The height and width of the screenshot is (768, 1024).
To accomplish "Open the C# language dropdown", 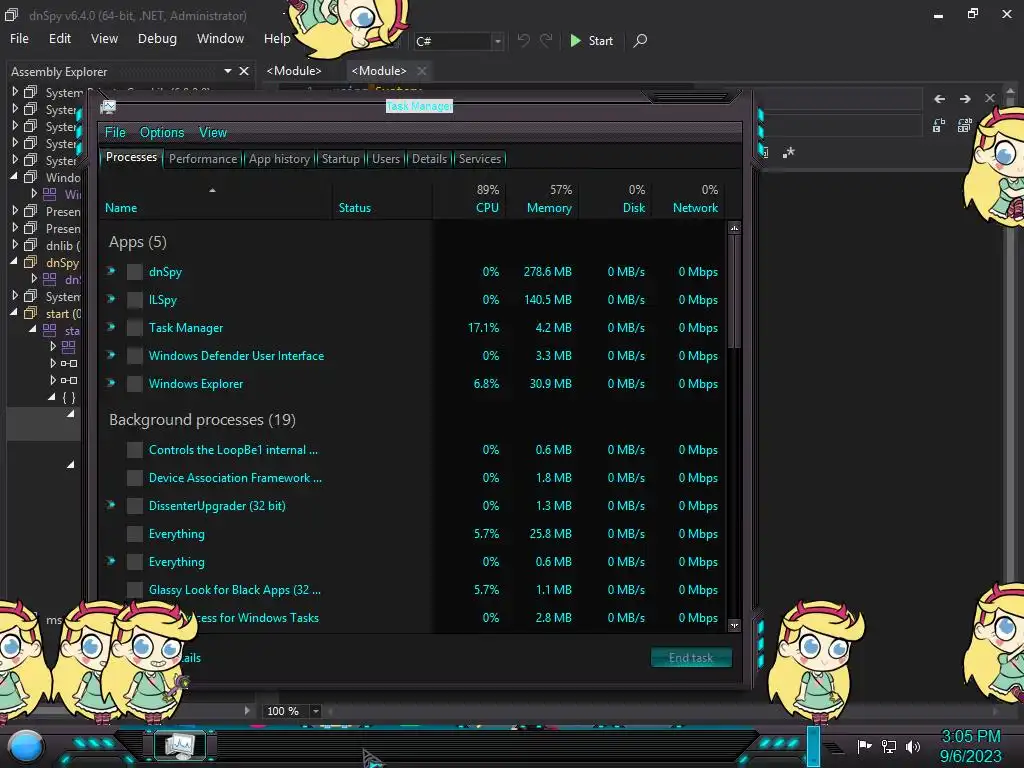I will [x=498, y=41].
